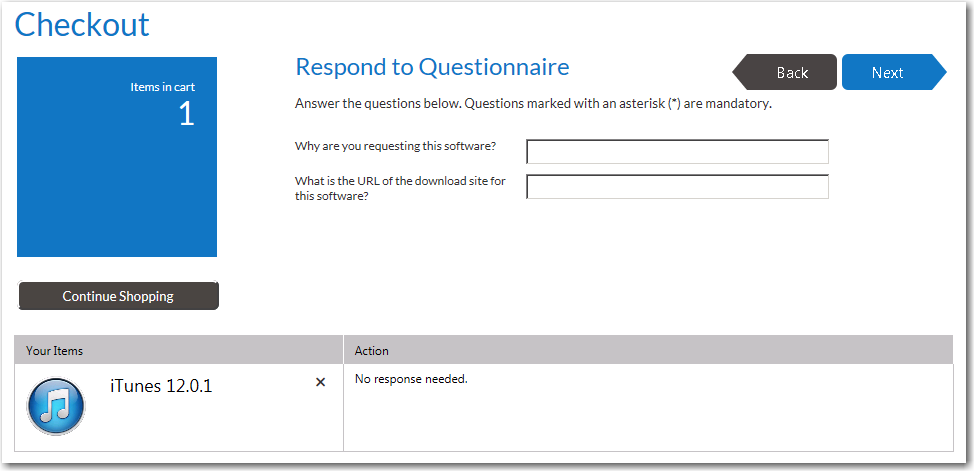
Task: Click the 'What is the URL' question label
Action: [400, 188]
